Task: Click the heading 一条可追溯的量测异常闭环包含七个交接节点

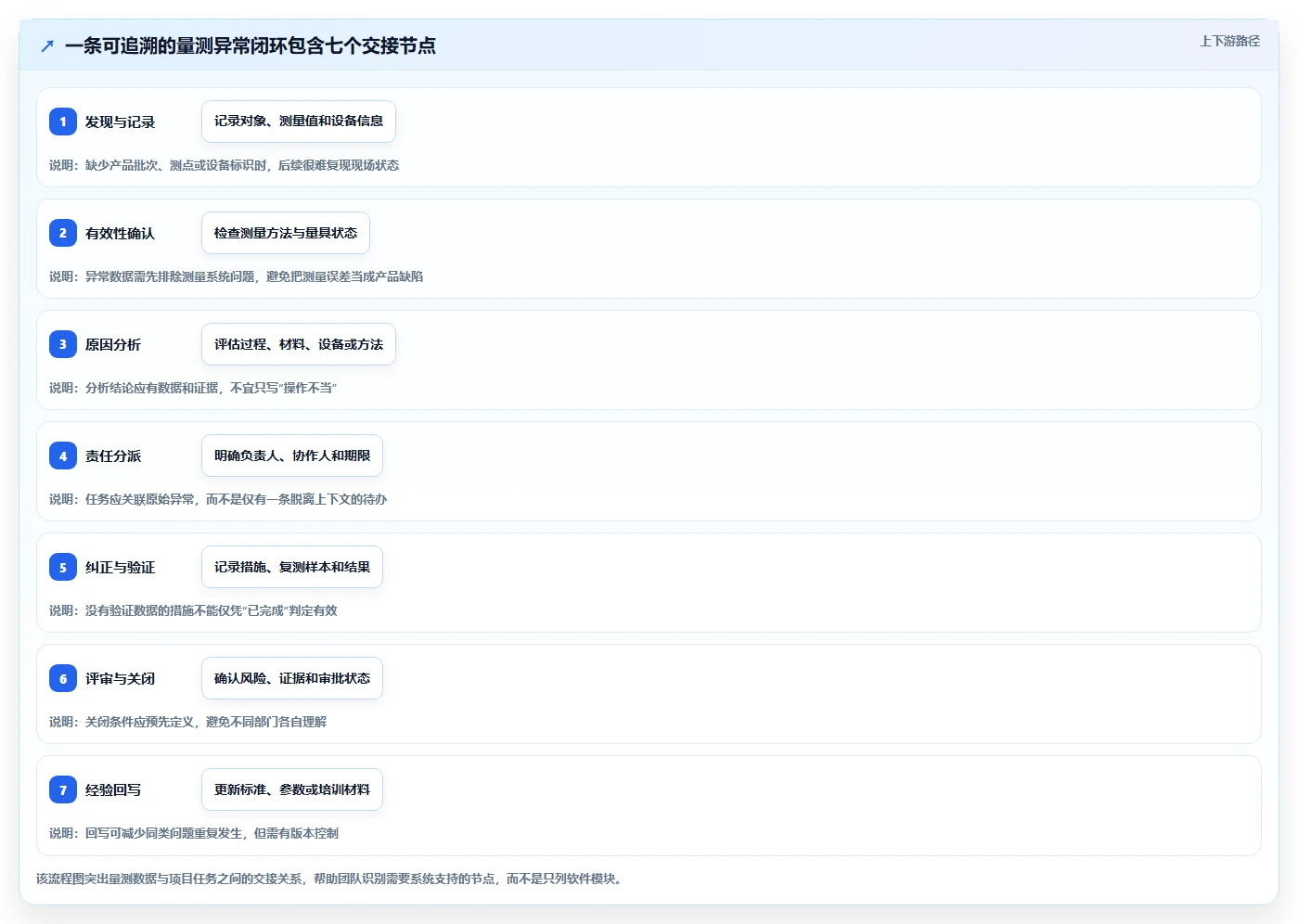Action: (x=251, y=45)
